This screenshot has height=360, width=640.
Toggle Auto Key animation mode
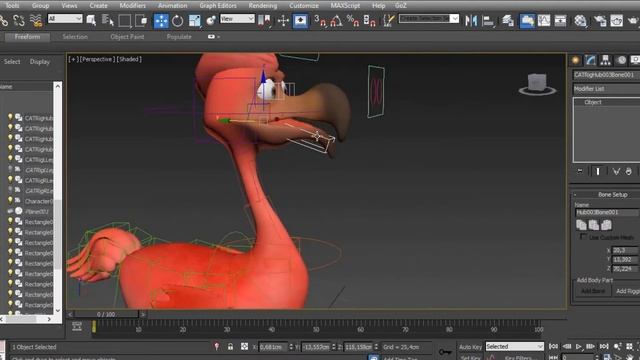[x=470, y=347]
